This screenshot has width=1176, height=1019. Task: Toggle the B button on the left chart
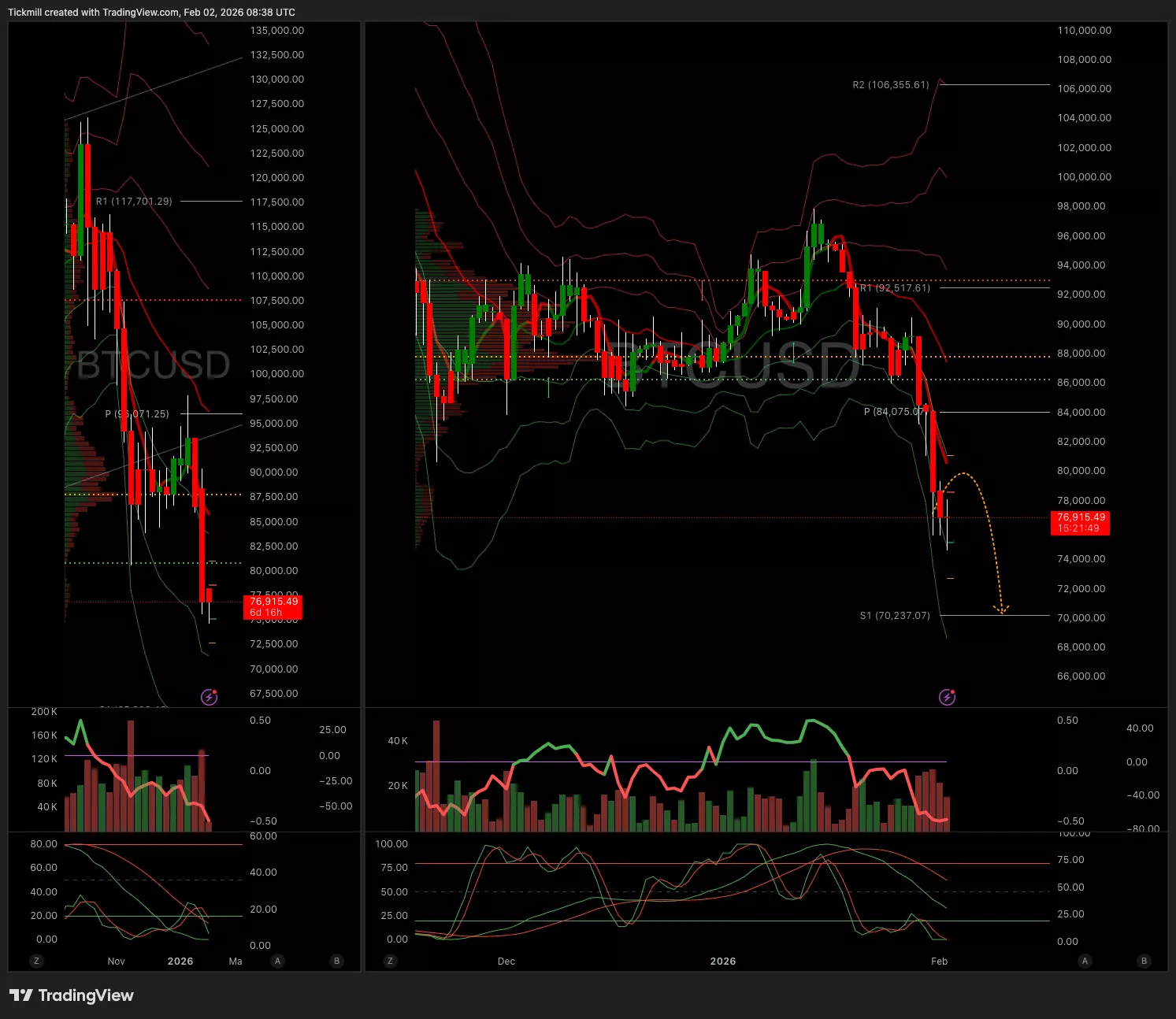tap(337, 961)
